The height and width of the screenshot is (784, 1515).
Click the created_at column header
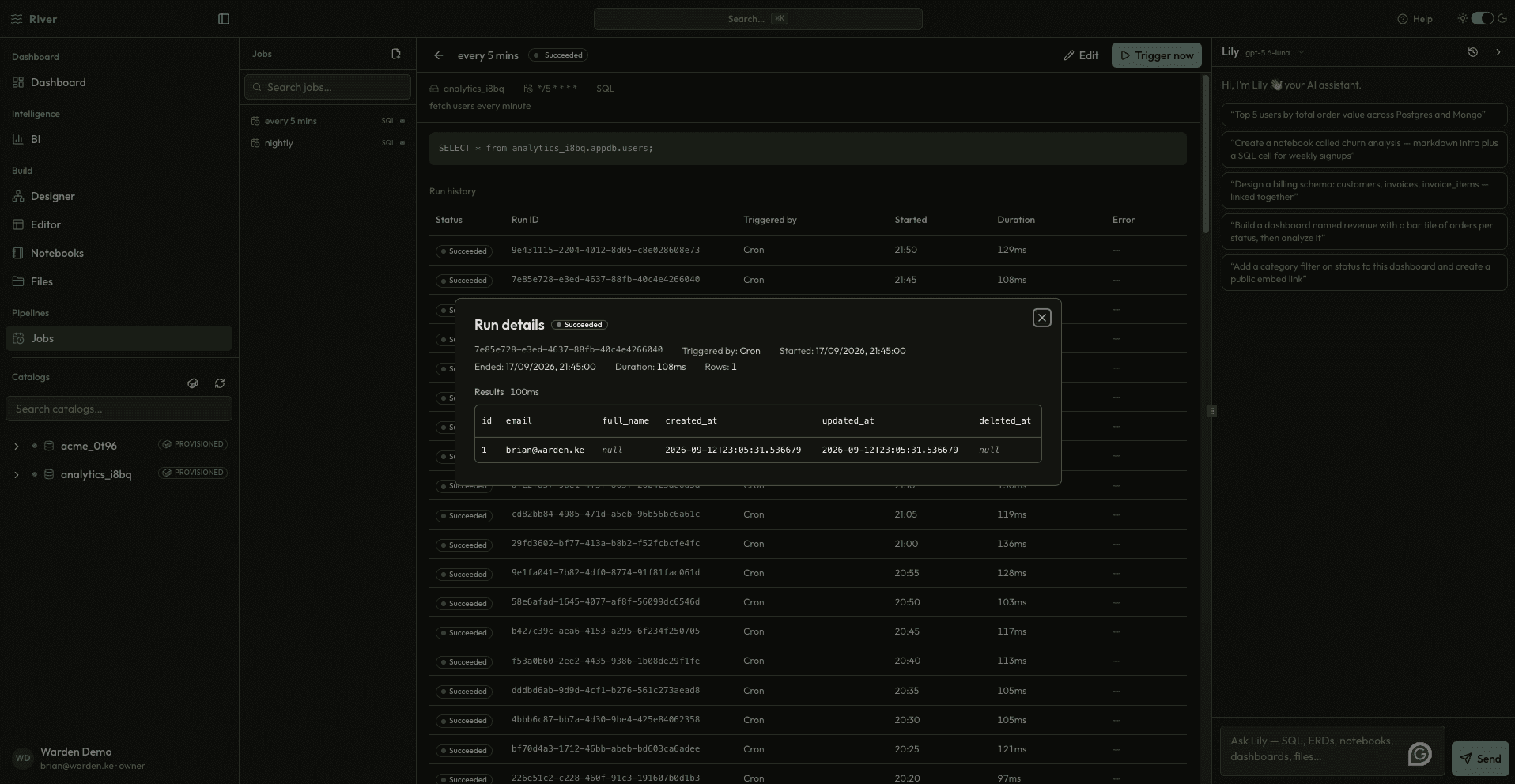tap(691, 420)
